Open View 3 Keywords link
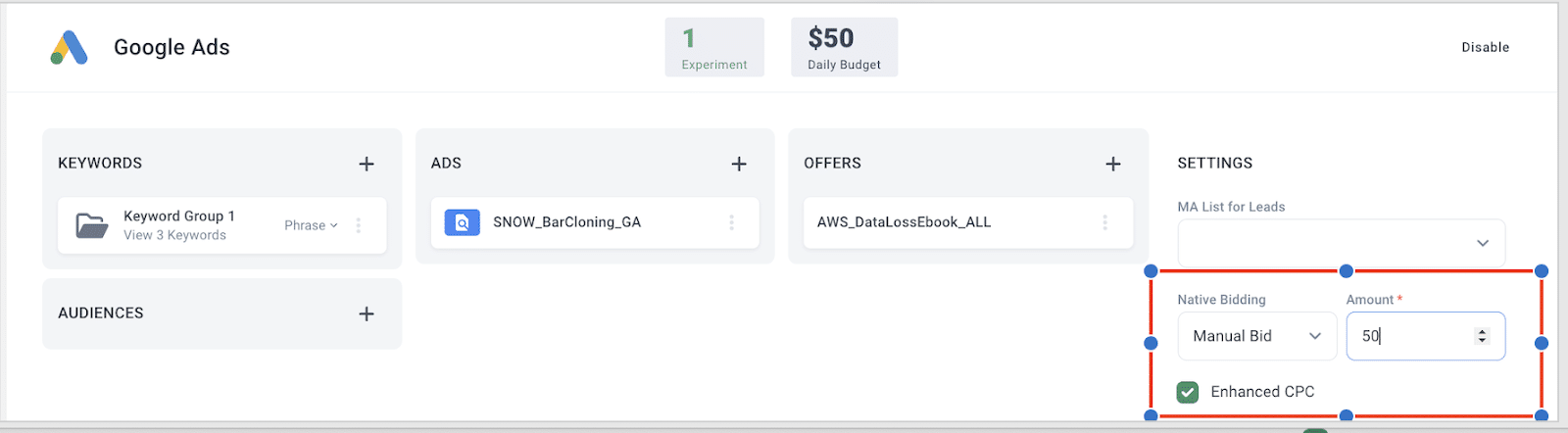Viewport: 1568px width, 433px height. click(x=174, y=235)
